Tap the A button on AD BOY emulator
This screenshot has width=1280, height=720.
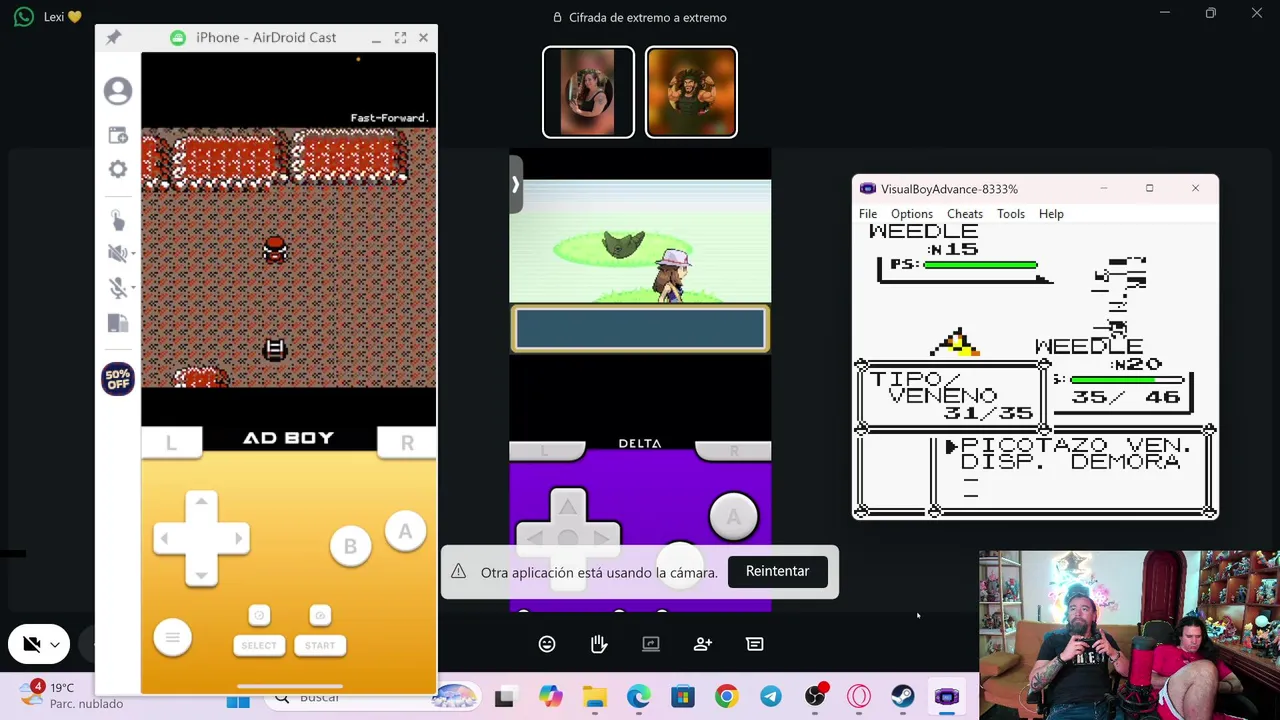[x=405, y=532]
